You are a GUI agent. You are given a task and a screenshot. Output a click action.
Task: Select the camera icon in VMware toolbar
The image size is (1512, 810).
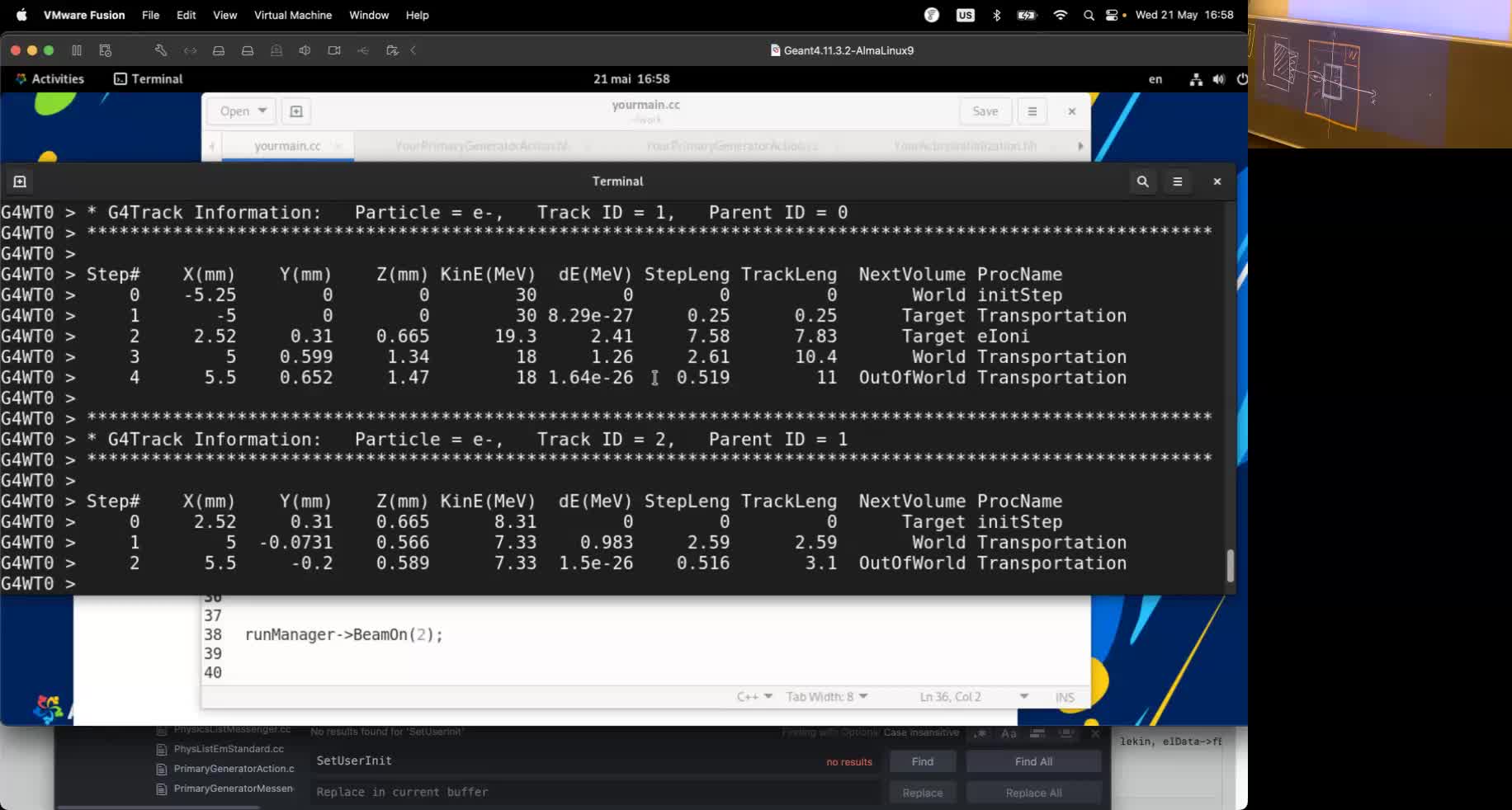point(333,50)
